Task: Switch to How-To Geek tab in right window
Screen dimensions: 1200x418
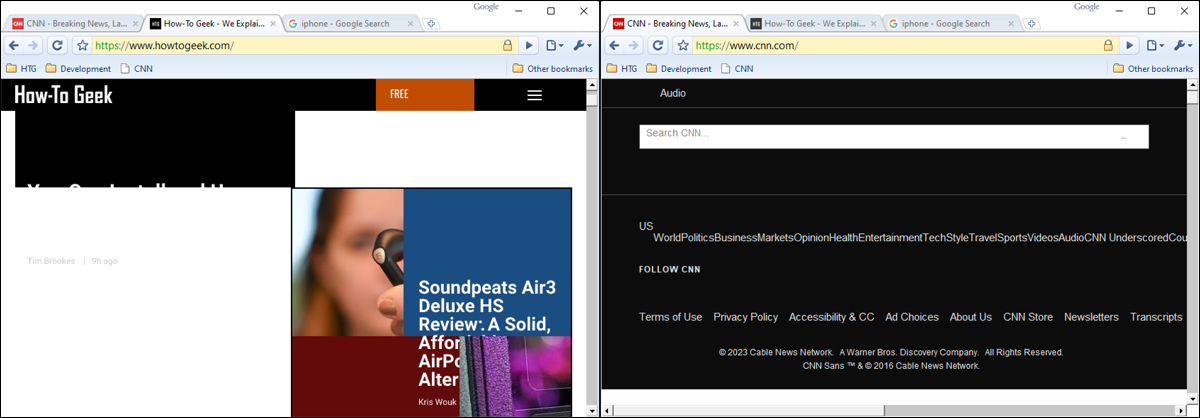Action: click(x=812, y=23)
